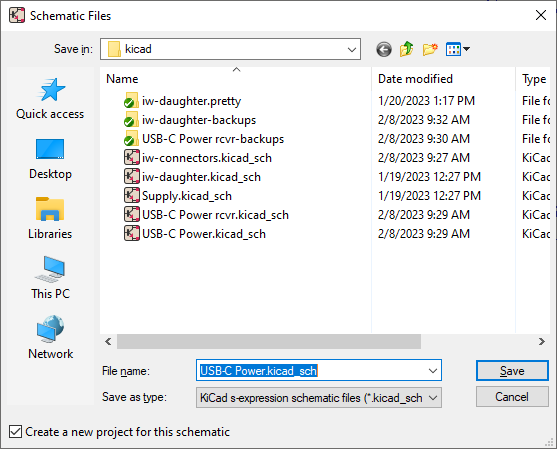Select USB-C Power rcvr-backups name text
557x449 pixels.
tap(213, 139)
